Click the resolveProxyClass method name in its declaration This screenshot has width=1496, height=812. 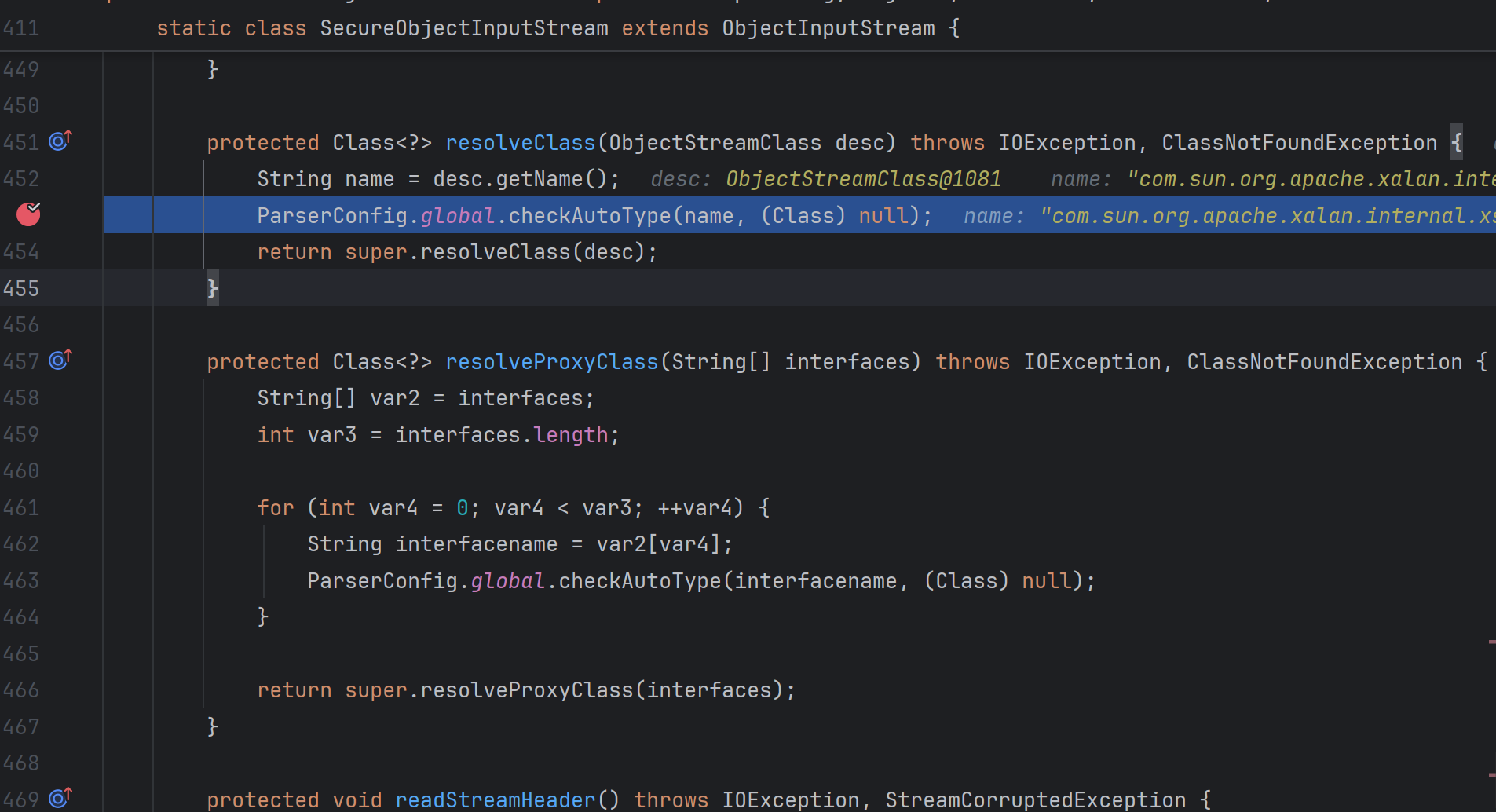(551, 362)
